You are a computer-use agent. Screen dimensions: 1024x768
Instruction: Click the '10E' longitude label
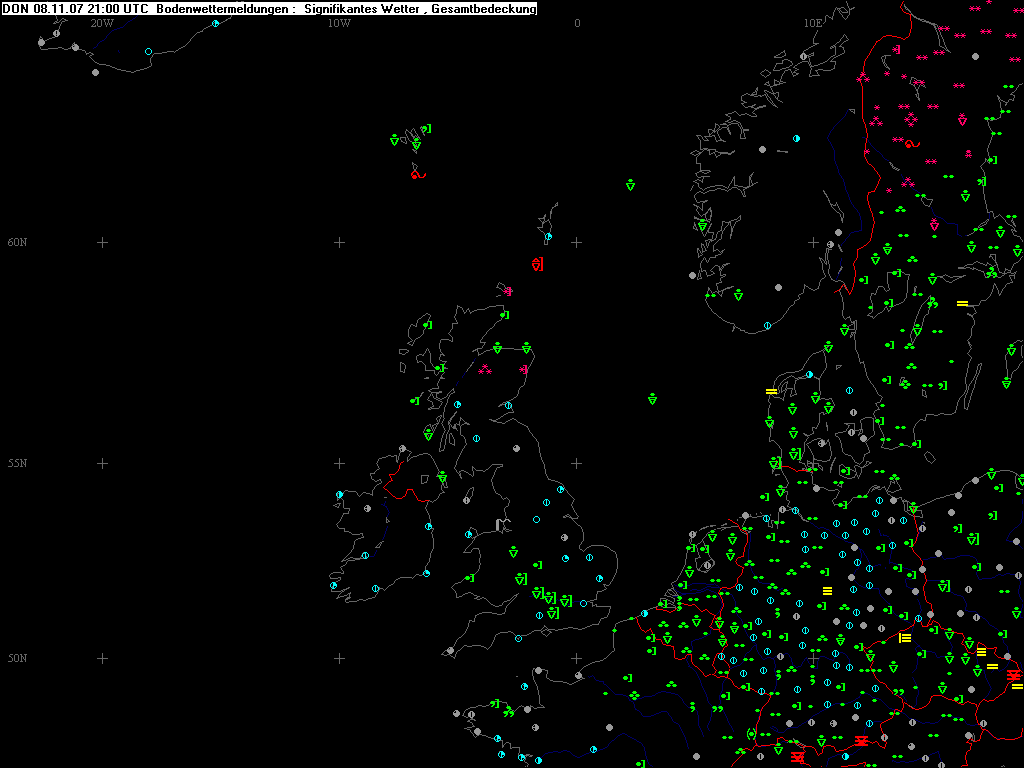pyautogui.click(x=813, y=22)
